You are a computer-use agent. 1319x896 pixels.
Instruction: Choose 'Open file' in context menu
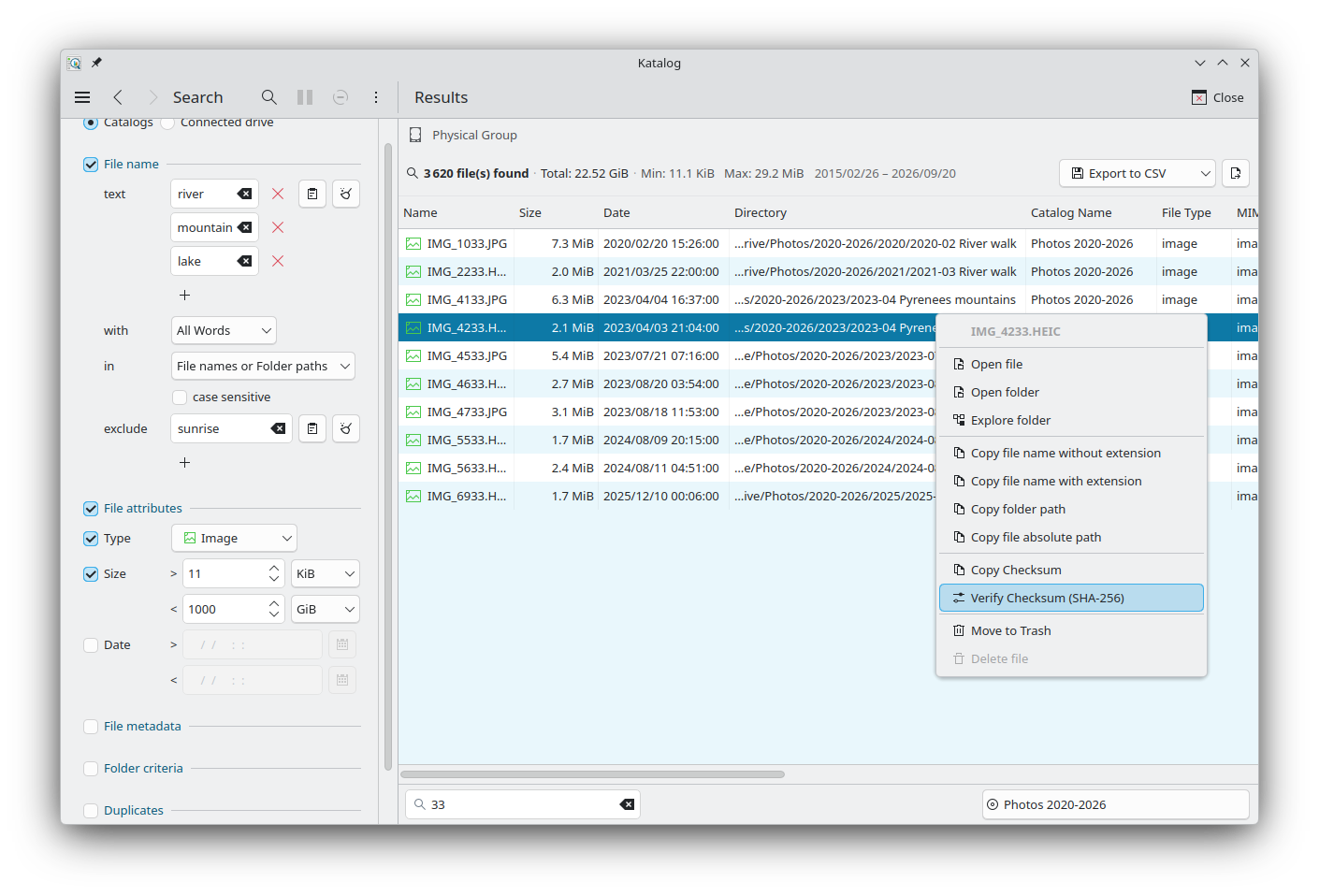(1071, 364)
